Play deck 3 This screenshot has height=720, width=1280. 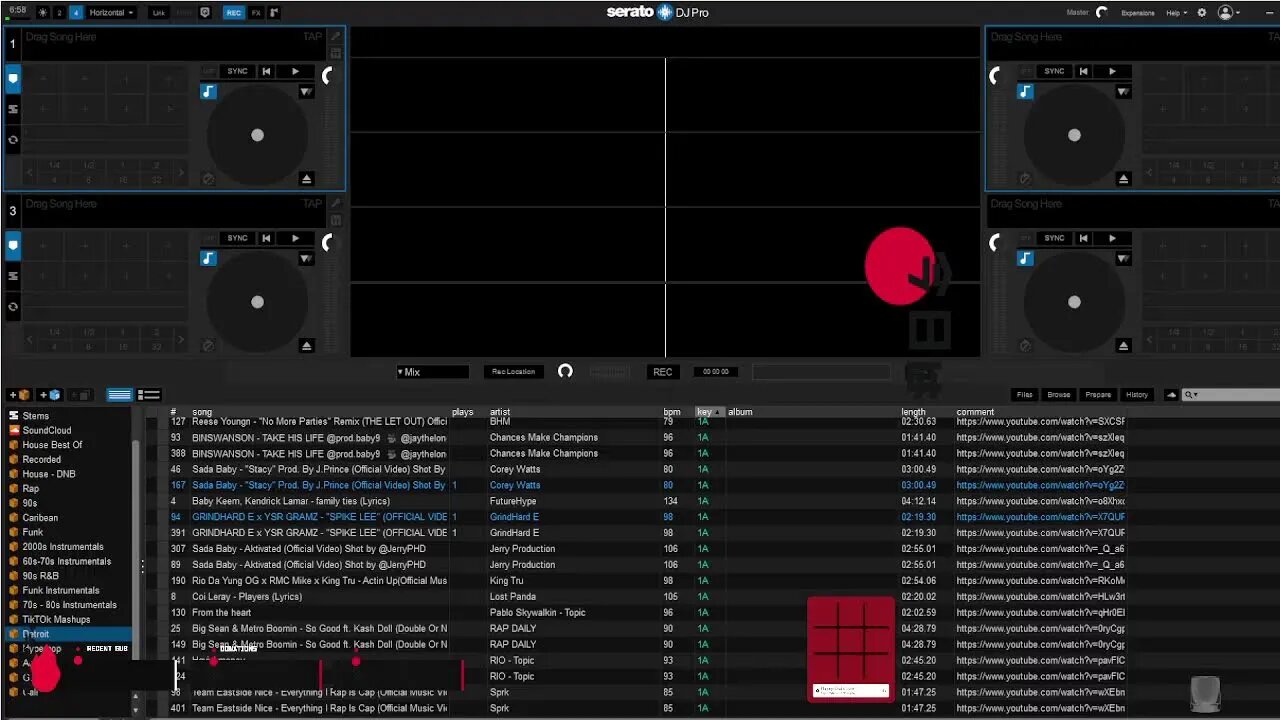[x=295, y=238]
